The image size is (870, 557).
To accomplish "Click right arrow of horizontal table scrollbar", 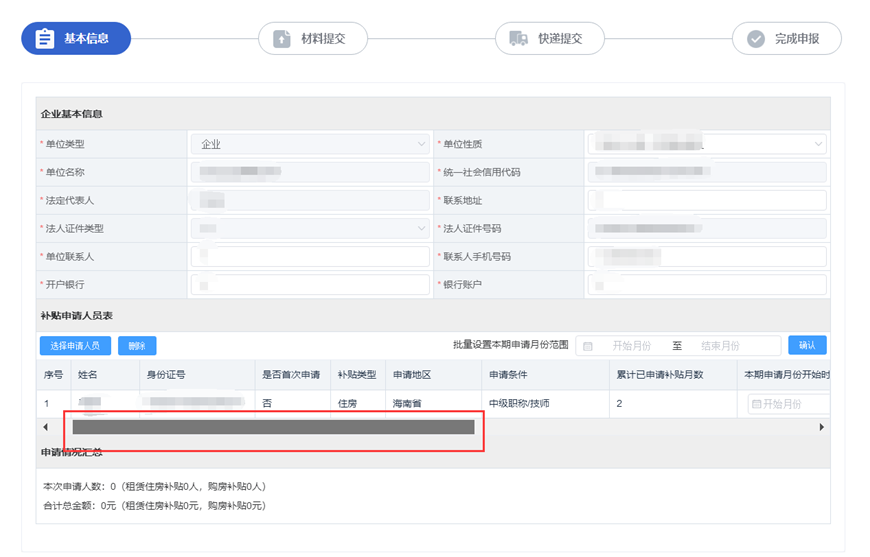I will point(821,427).
